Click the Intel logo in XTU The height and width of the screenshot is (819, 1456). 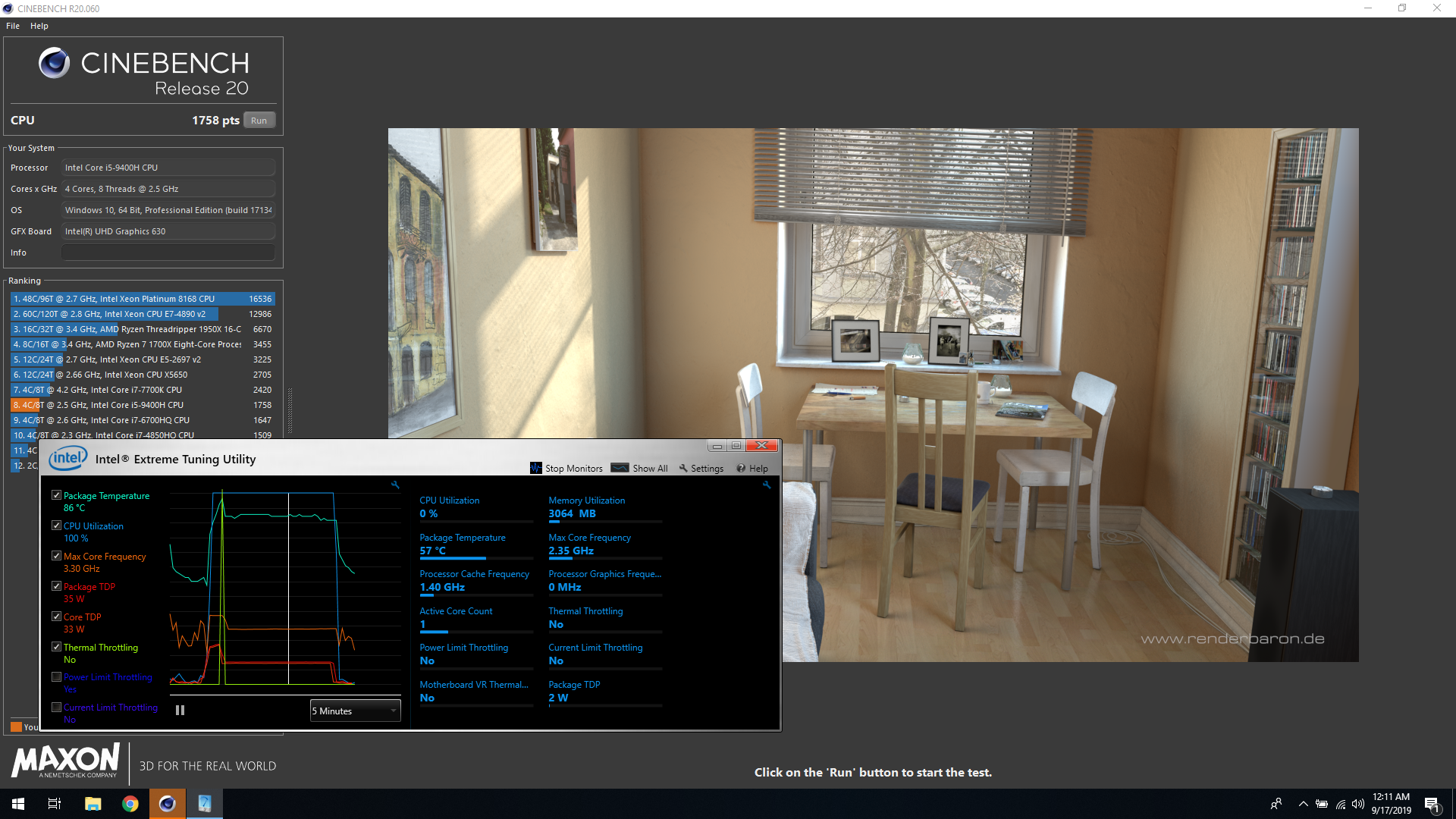pos(67,458)
